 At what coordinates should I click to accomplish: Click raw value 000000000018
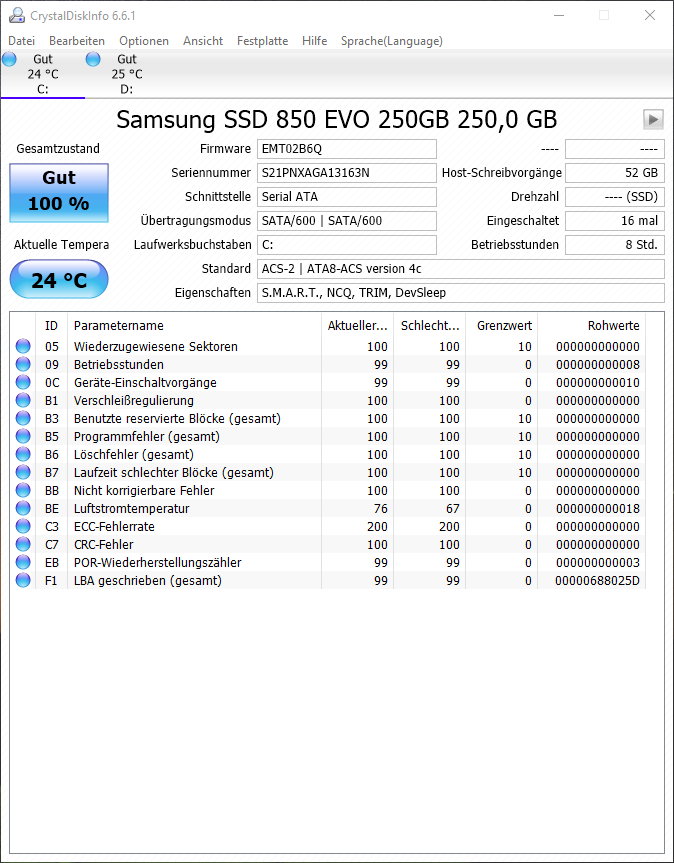point(598,509)
